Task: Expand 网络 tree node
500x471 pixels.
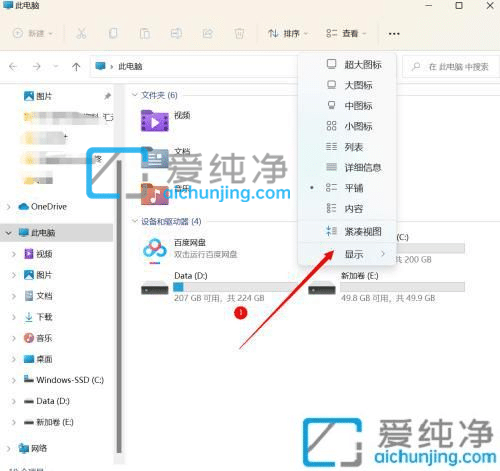Action: coord(9,449)
